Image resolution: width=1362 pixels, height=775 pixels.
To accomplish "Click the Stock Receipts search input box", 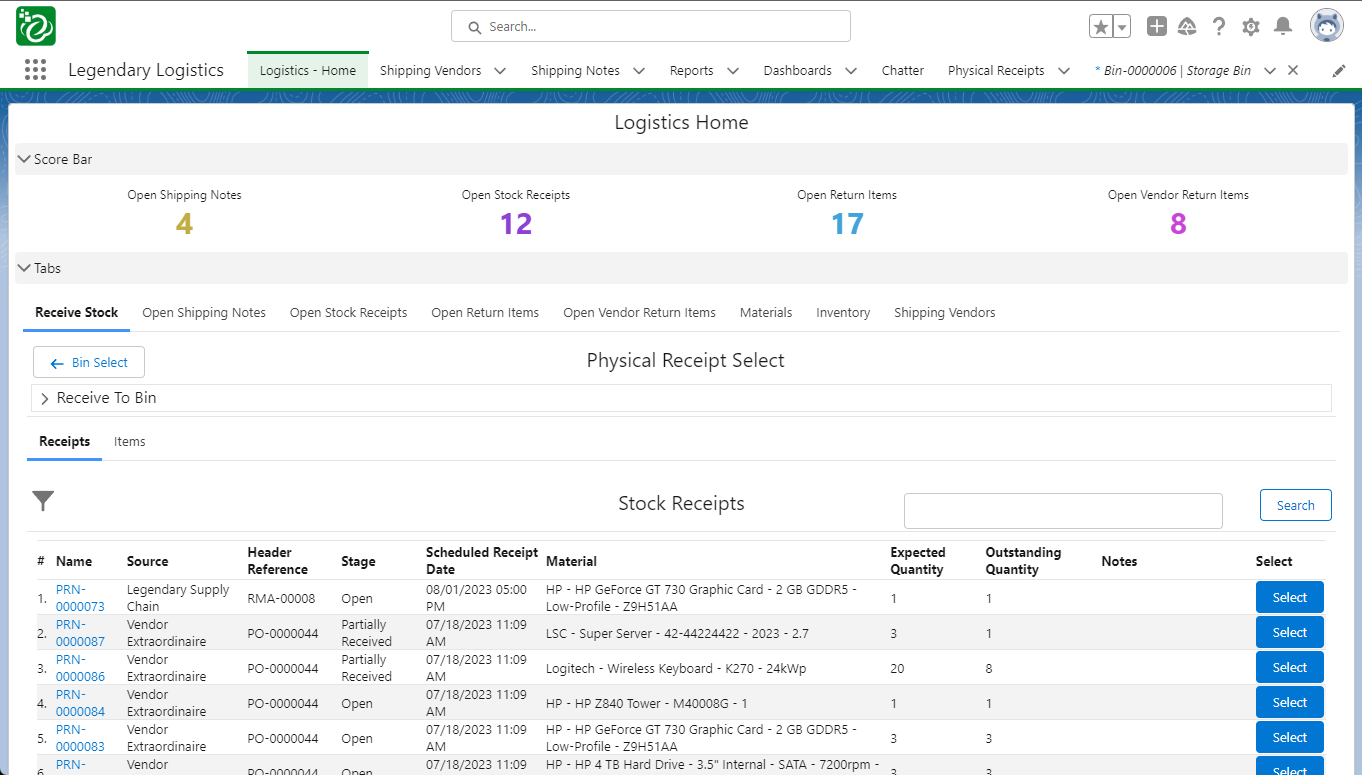I will pos(1063,510).
